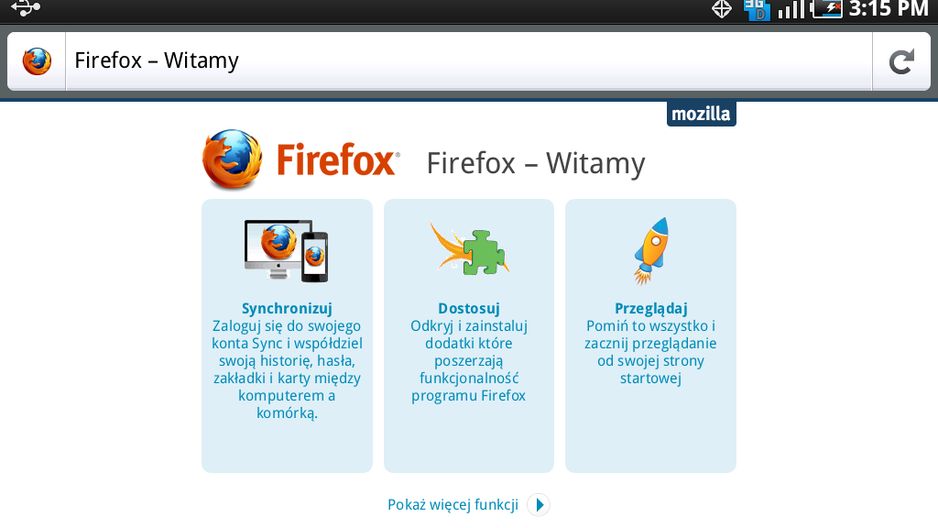Open the Dostosuj link

tap(469, 309)
